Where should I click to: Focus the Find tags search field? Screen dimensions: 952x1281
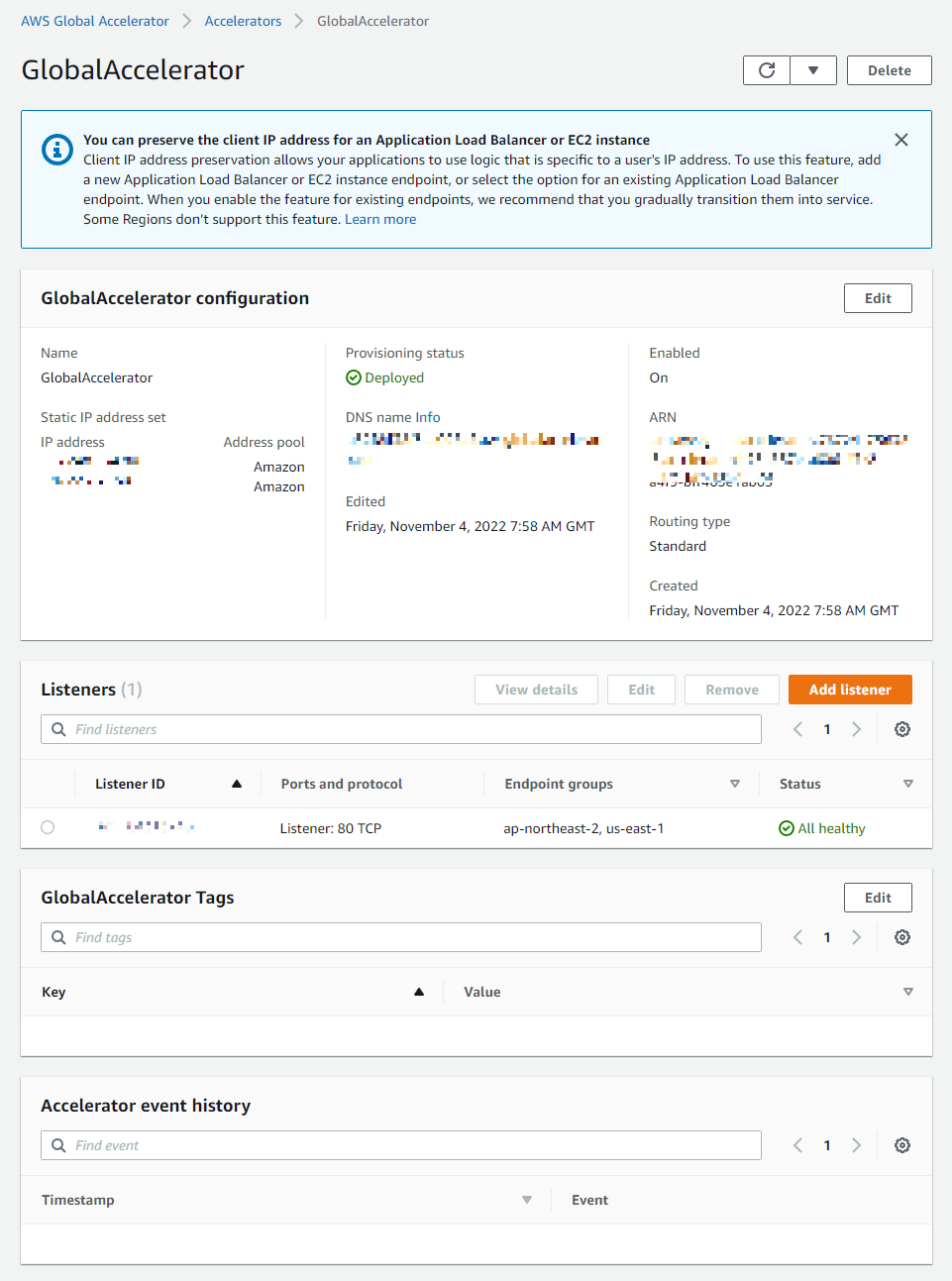pyautogui.click(x=401, y=937)
